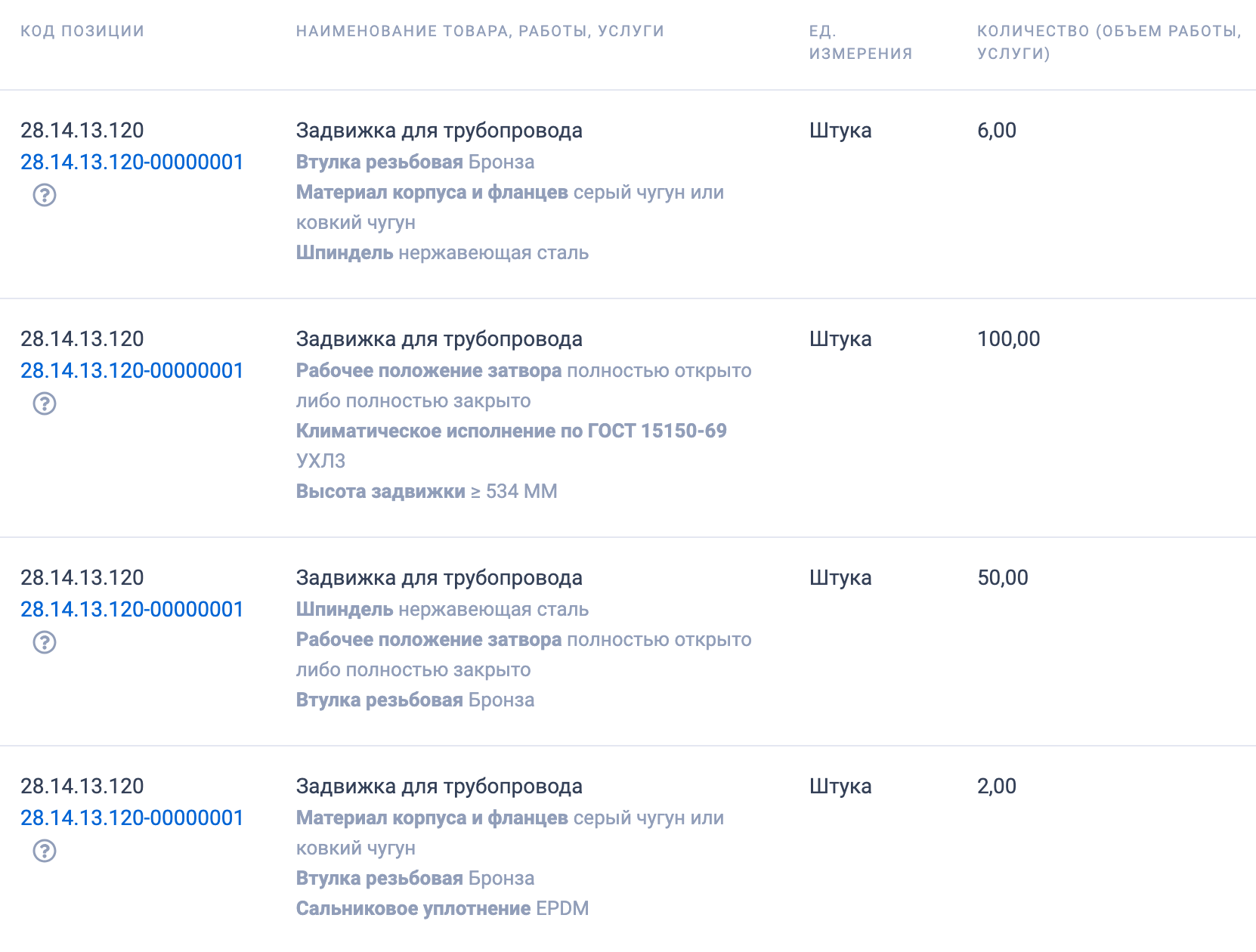Open the code link in the 2,00 quantity row
This screenshot has width=1256, height=952.
(131, 818)
